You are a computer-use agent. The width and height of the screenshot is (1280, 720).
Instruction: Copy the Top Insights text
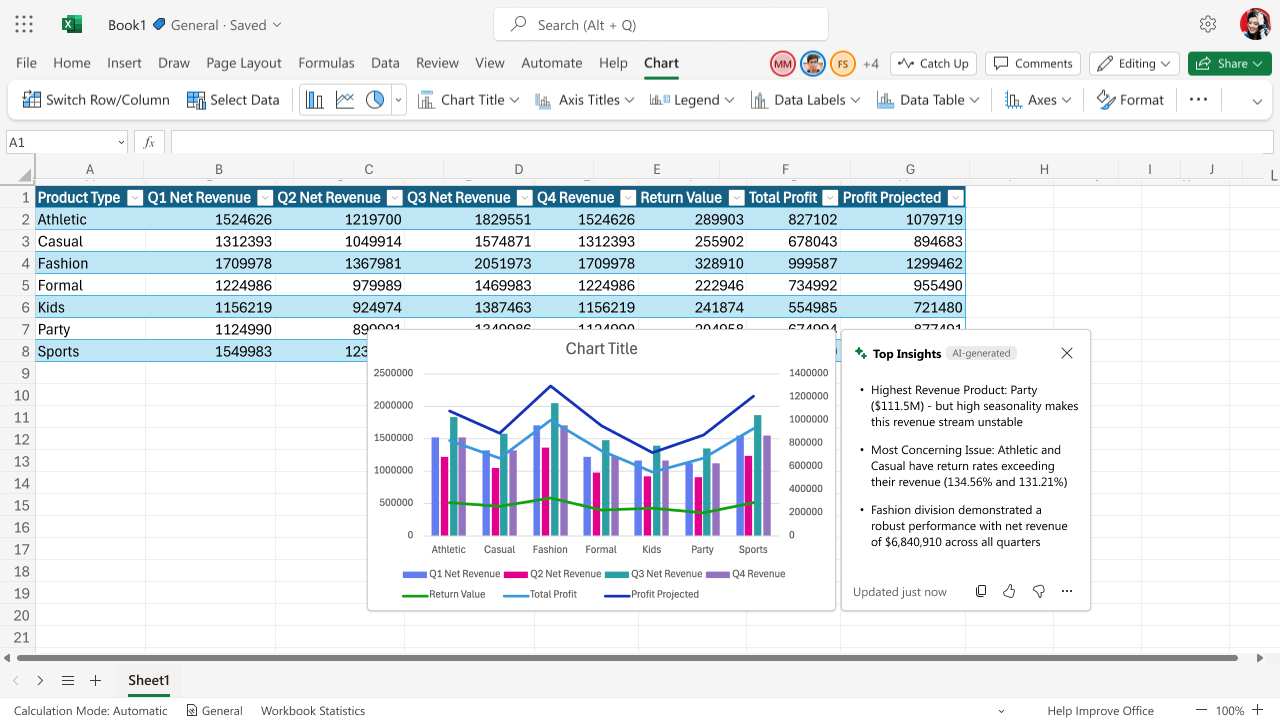(981, 591)
